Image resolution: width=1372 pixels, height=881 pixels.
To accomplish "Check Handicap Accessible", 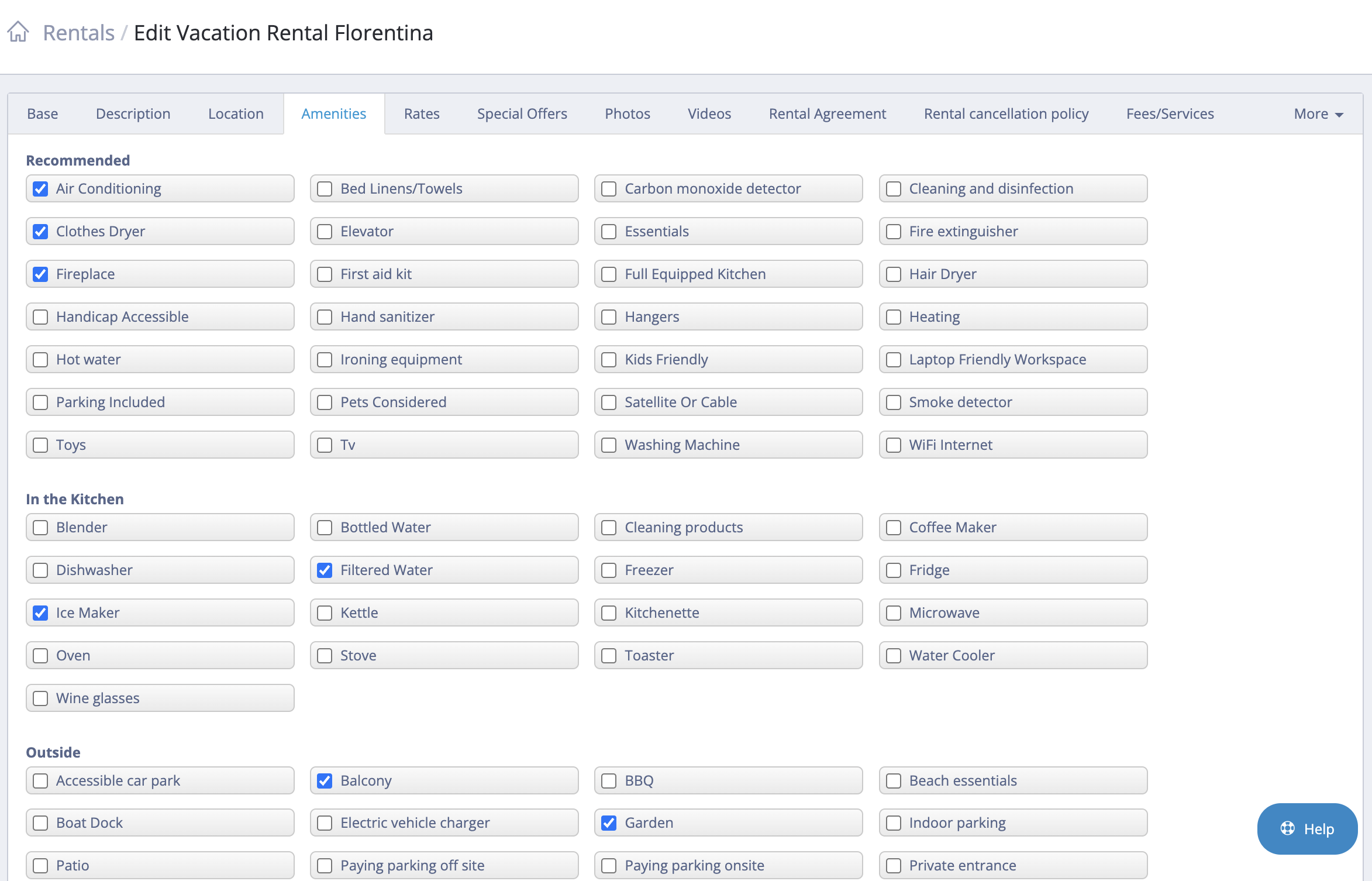I will pos(40,317).
